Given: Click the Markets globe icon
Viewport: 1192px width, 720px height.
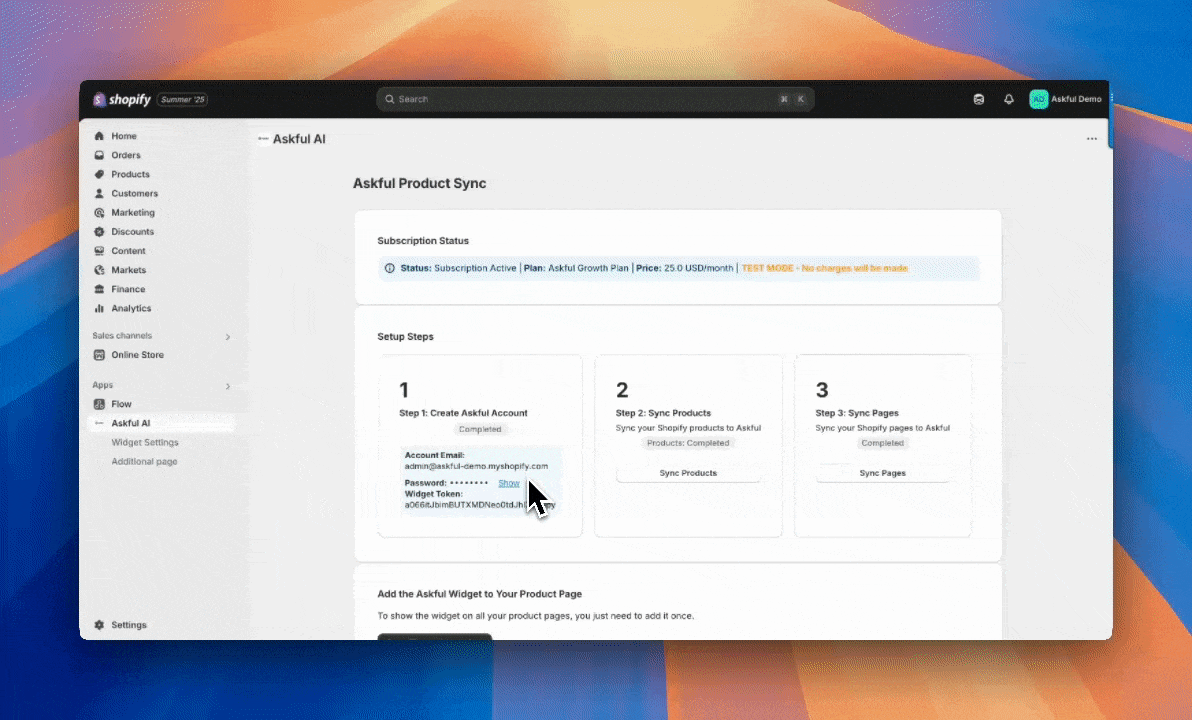Looking at the screenshot, I should pos(99,270).
